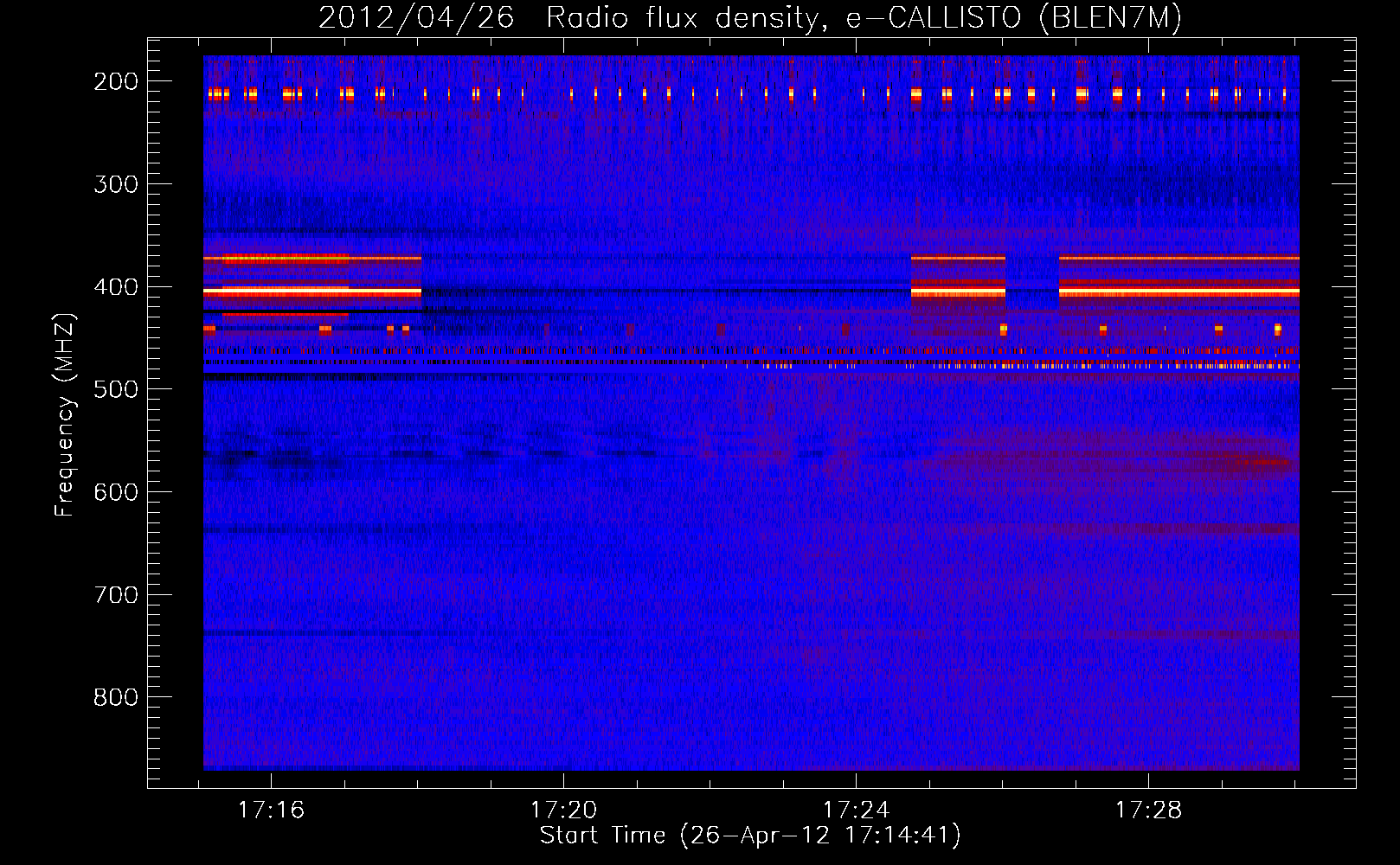Click the 'Start Time (26-Apr-12 17:14:41)' axis label
1400x865 pixels.
pos(750,836)
